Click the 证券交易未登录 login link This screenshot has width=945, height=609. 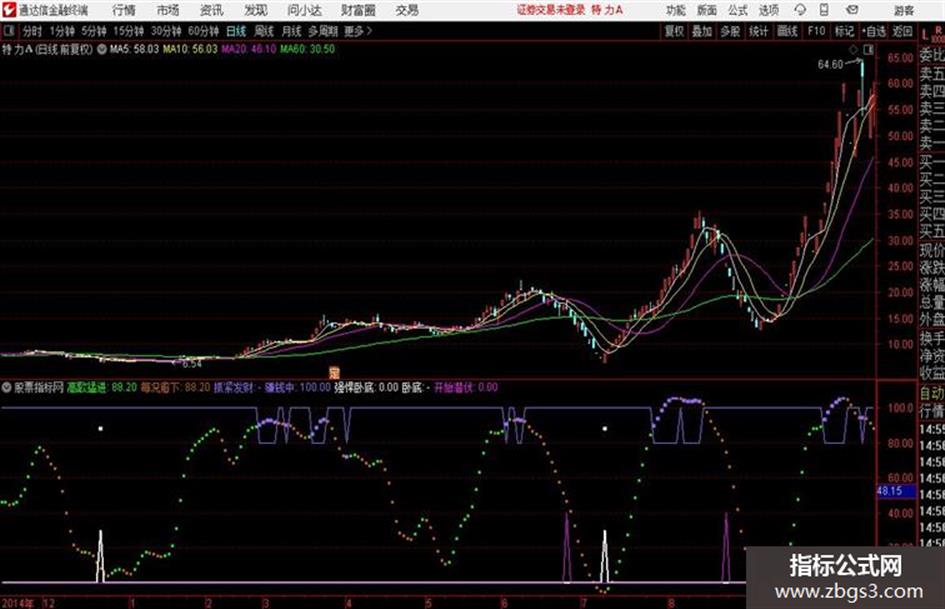click(x=551, y=10)
